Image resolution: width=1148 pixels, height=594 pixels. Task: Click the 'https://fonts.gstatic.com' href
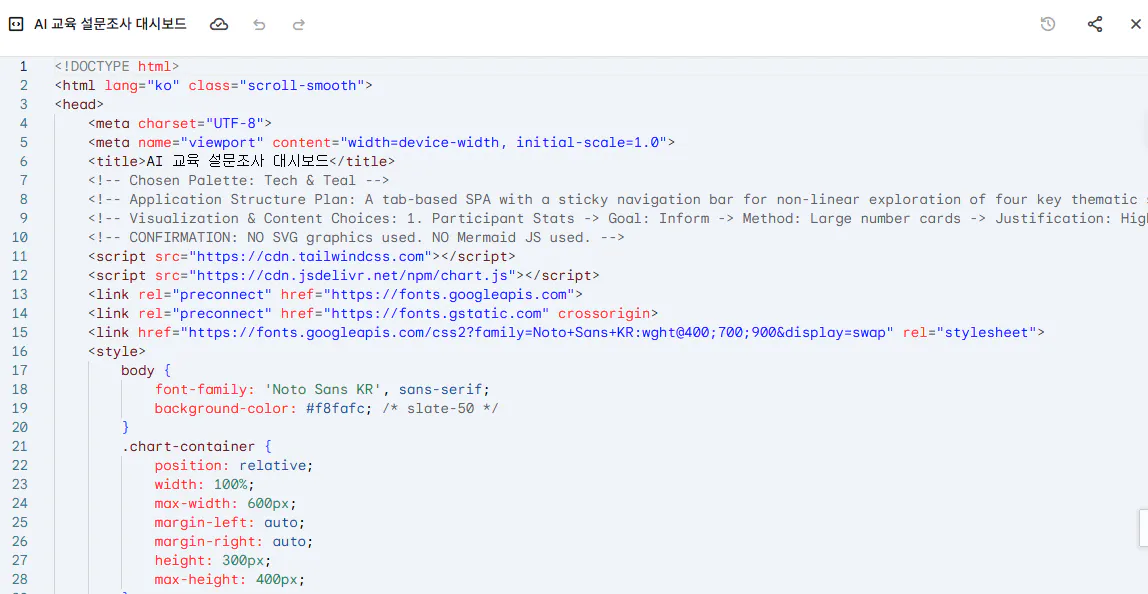click(437, 314)
